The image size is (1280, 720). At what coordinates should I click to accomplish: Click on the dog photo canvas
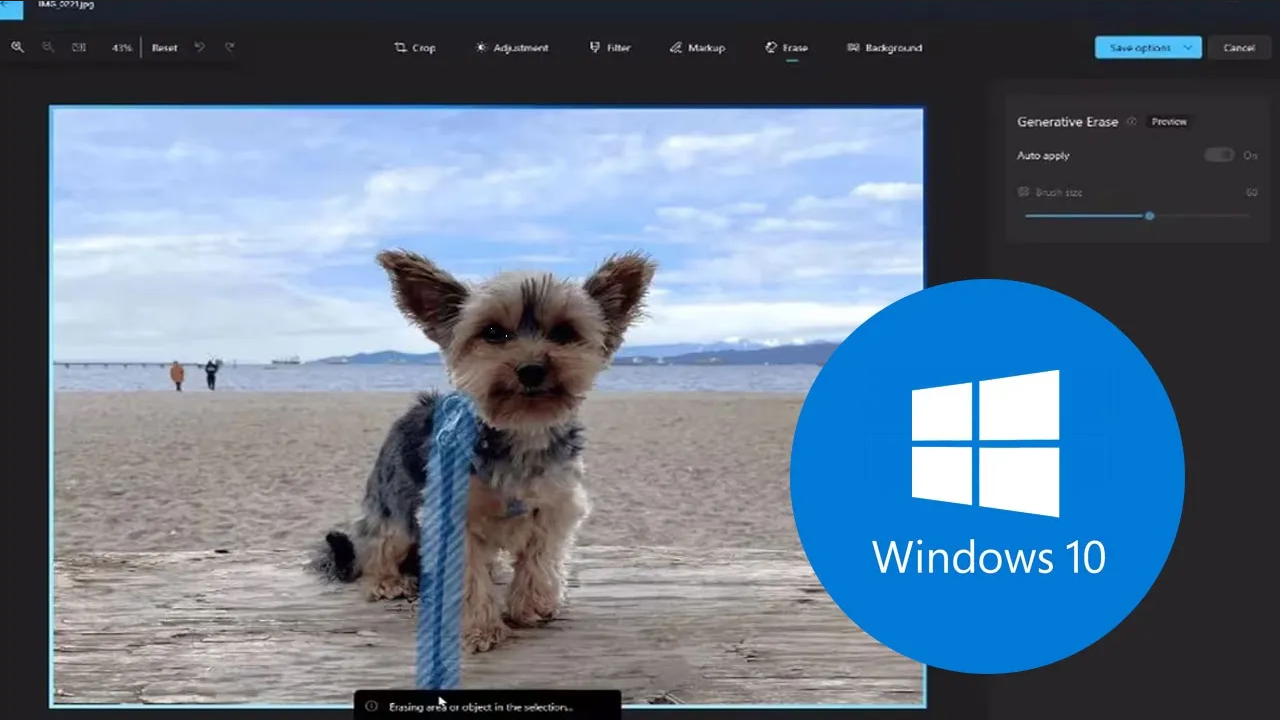[x=488, y=406]
